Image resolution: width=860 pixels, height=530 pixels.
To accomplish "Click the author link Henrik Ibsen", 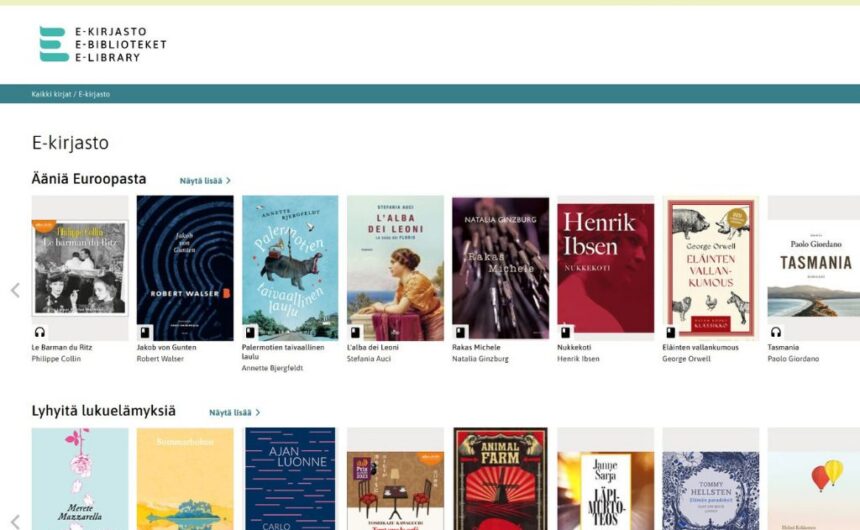I will click(x=578, y=359).
